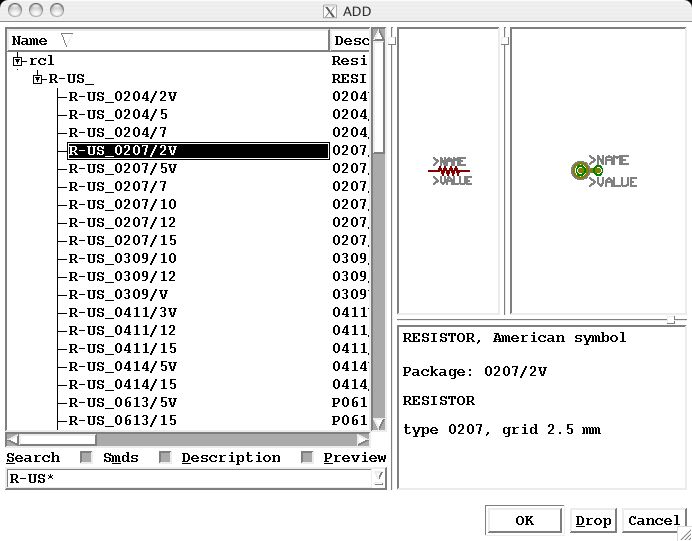Open the search pattern history dropdown
Viewport: 692px width, 541px height.
(x=379, y=478)
